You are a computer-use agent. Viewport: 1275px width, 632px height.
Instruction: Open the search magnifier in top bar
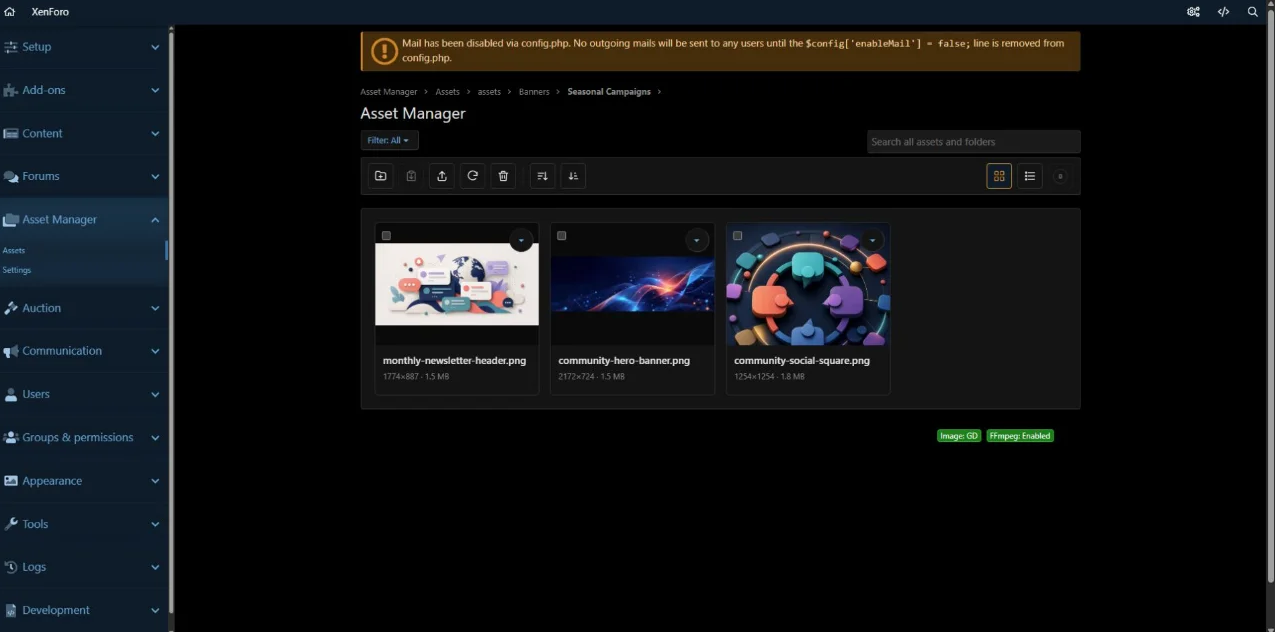tap(1253, 12)
